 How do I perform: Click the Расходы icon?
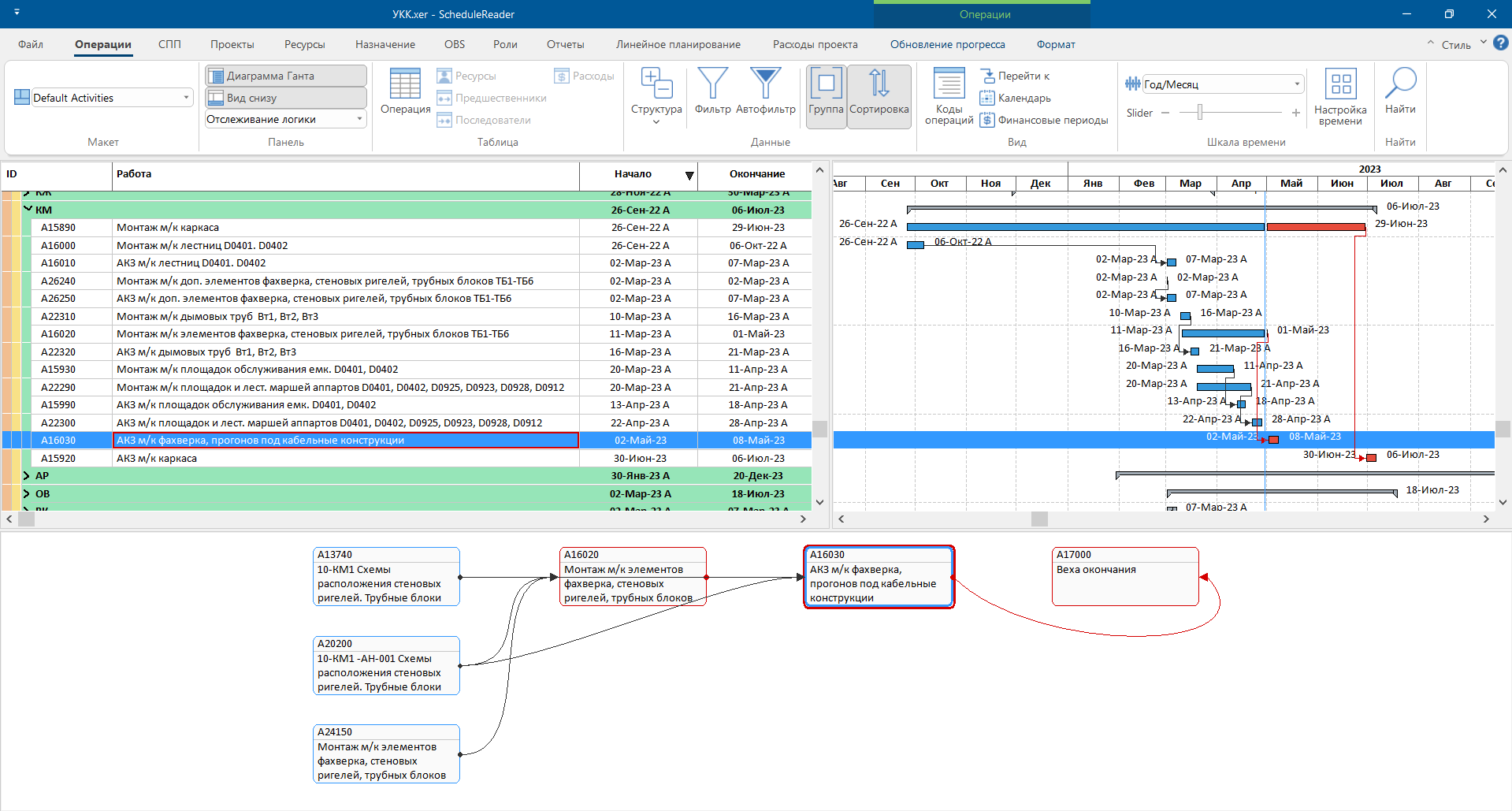[562, 76]
